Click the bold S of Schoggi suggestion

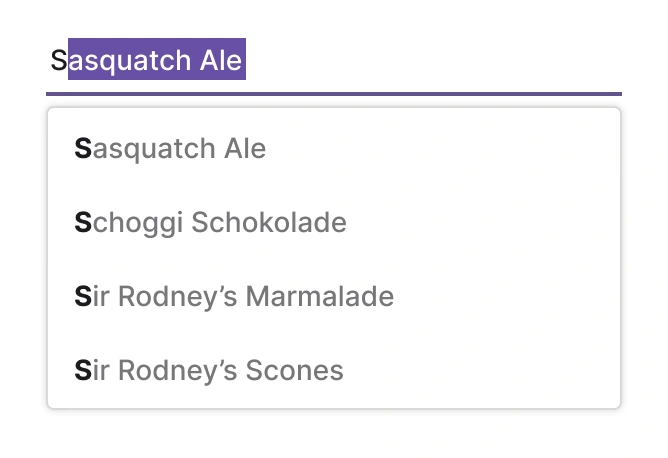(83, 222)
